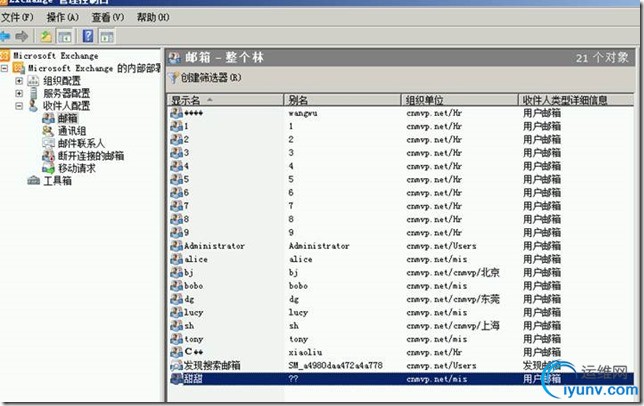This screenshot has height=406, width=644.
Task: Click the mailbox icon of row 9
Action: point(177,232)
